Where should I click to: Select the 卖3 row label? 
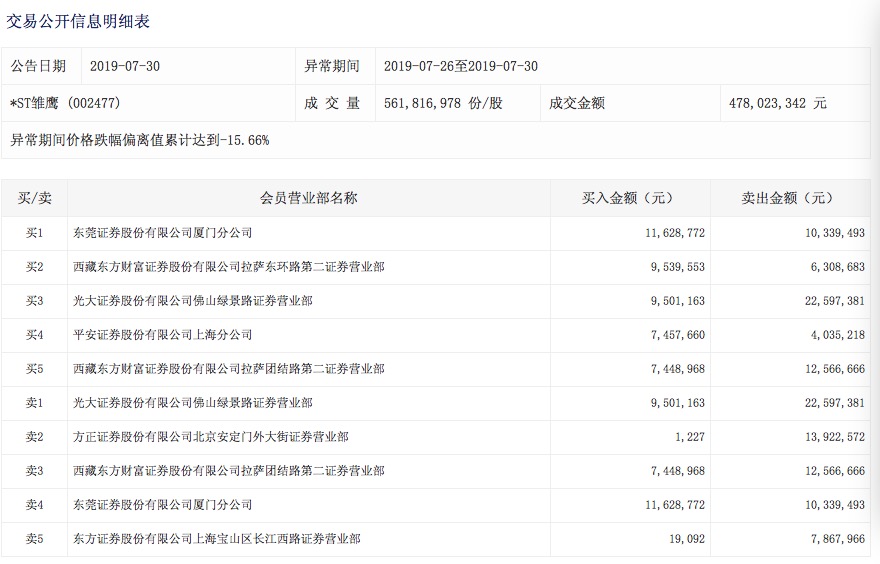click(34, 471)
